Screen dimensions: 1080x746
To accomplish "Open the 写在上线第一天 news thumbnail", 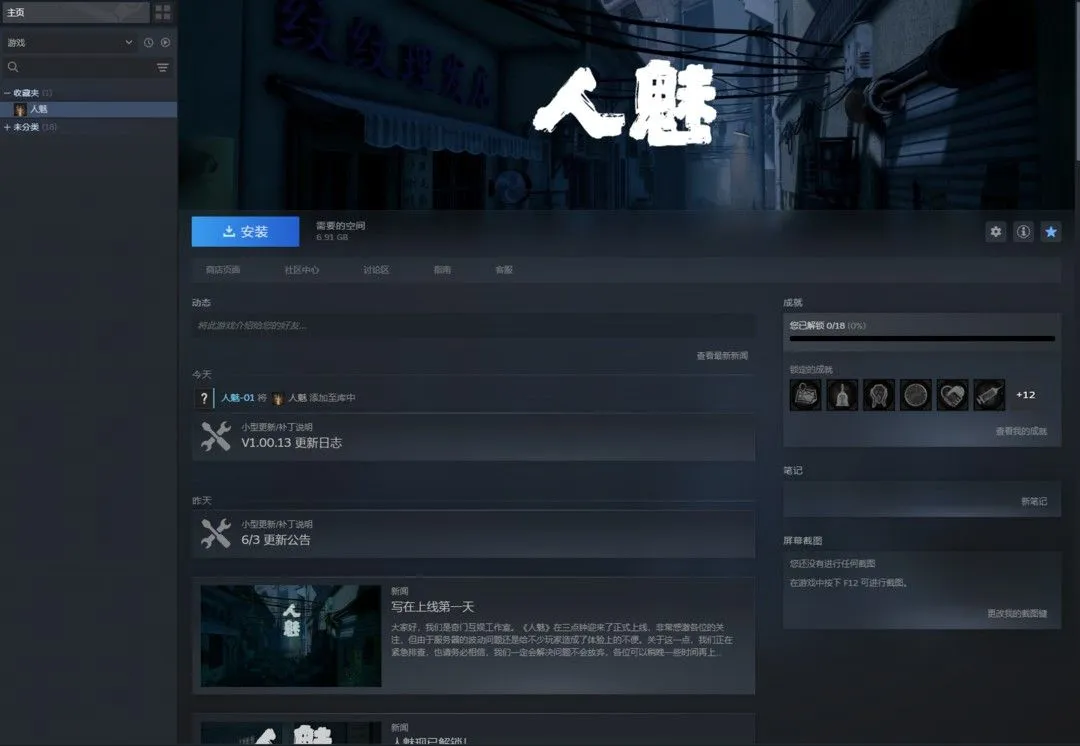I will 291,636.
